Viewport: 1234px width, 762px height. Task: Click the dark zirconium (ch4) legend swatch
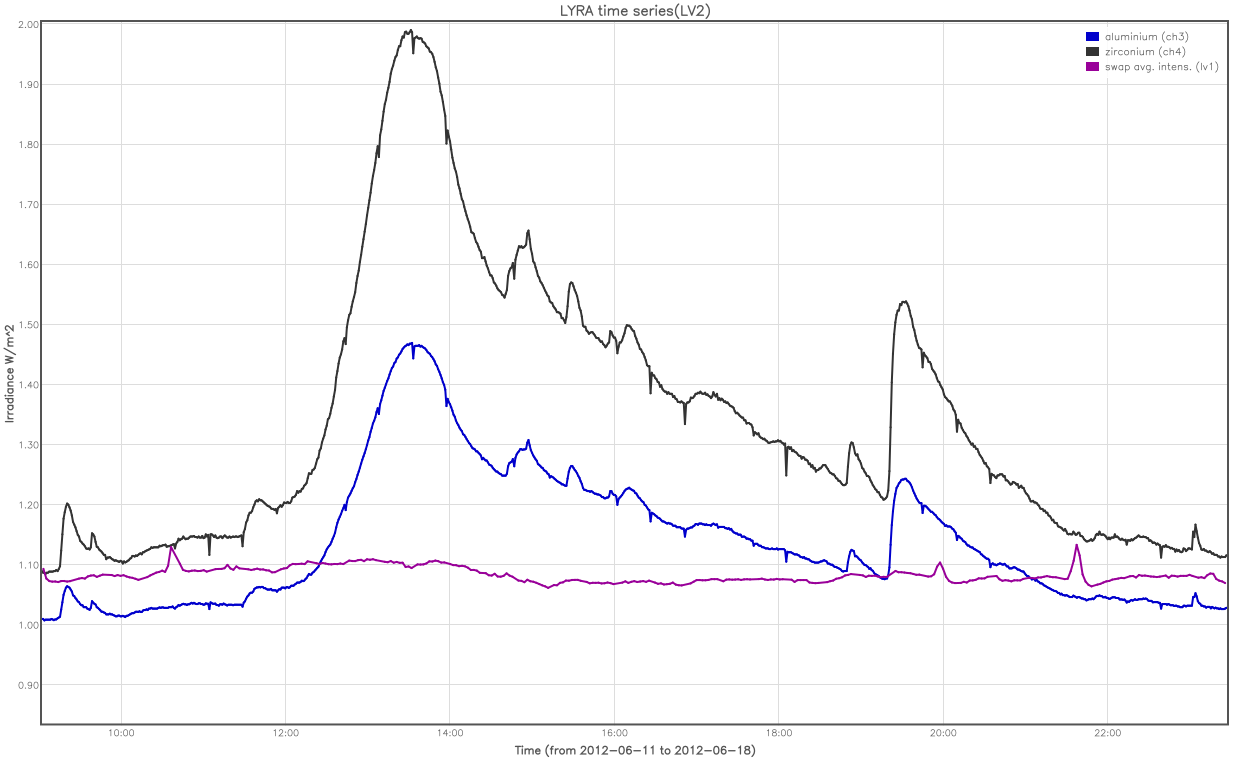click(x=1092, y=51)
